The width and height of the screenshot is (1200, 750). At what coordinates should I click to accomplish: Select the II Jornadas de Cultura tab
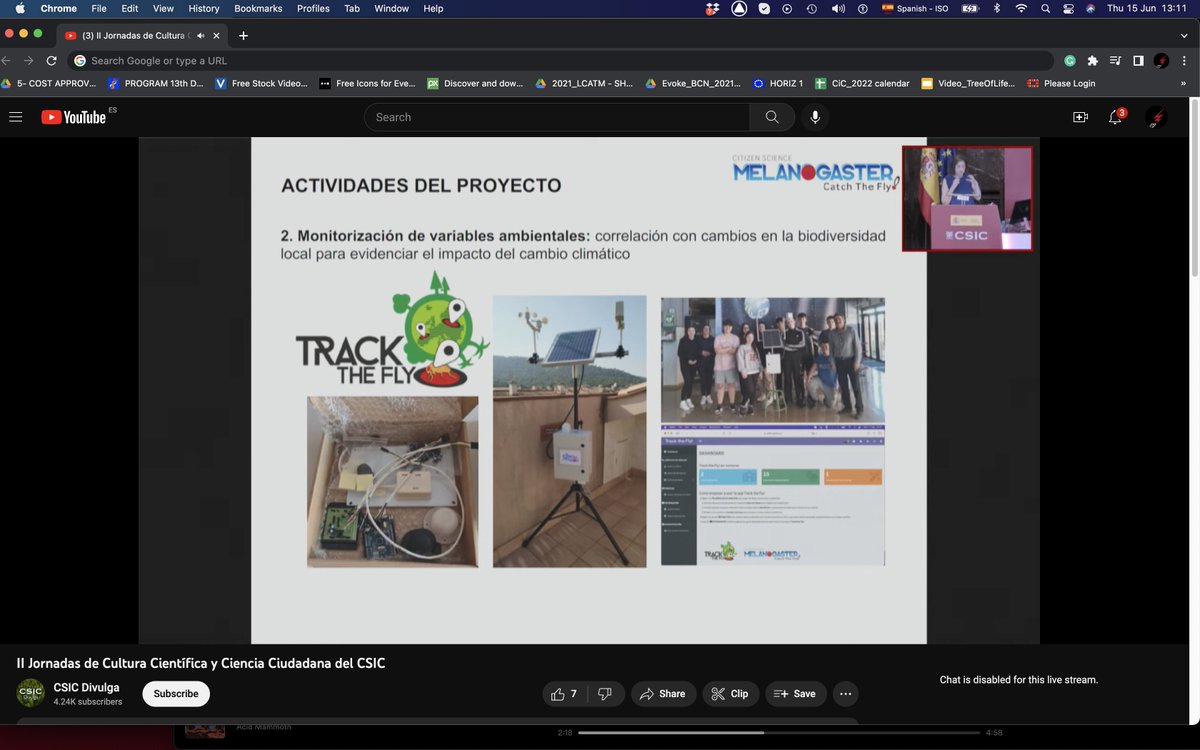coord(143,35)
